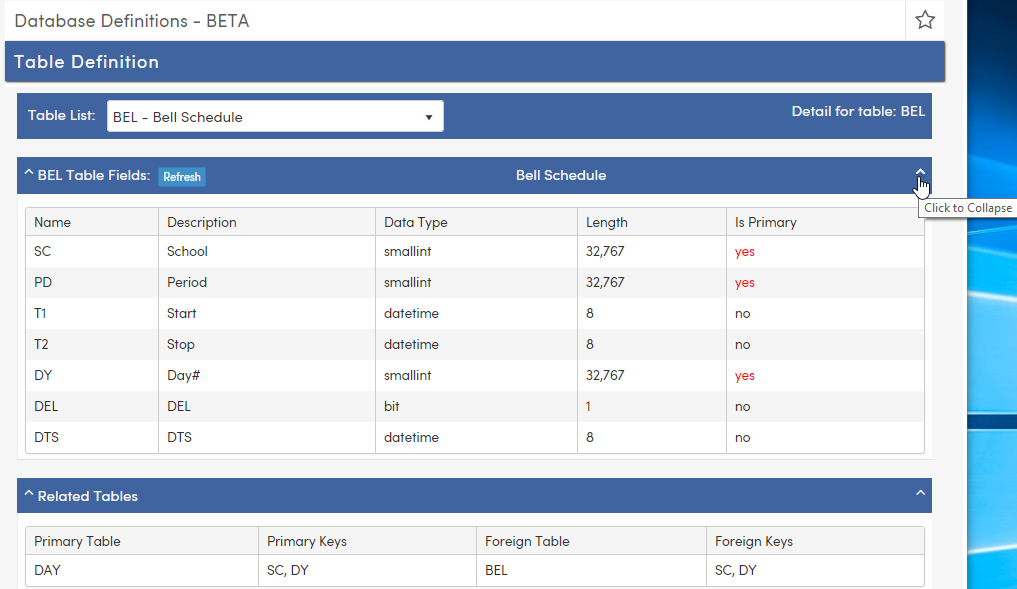
Task: Click the dropdown arrow in the Table List box
Action: [430, 115]
